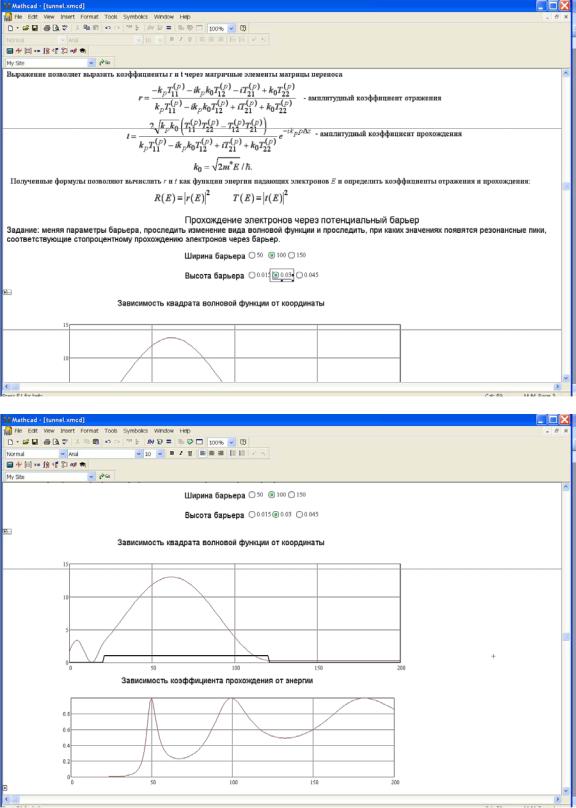
Task: Click Open file icon in upper window
Action: [25, 28]
